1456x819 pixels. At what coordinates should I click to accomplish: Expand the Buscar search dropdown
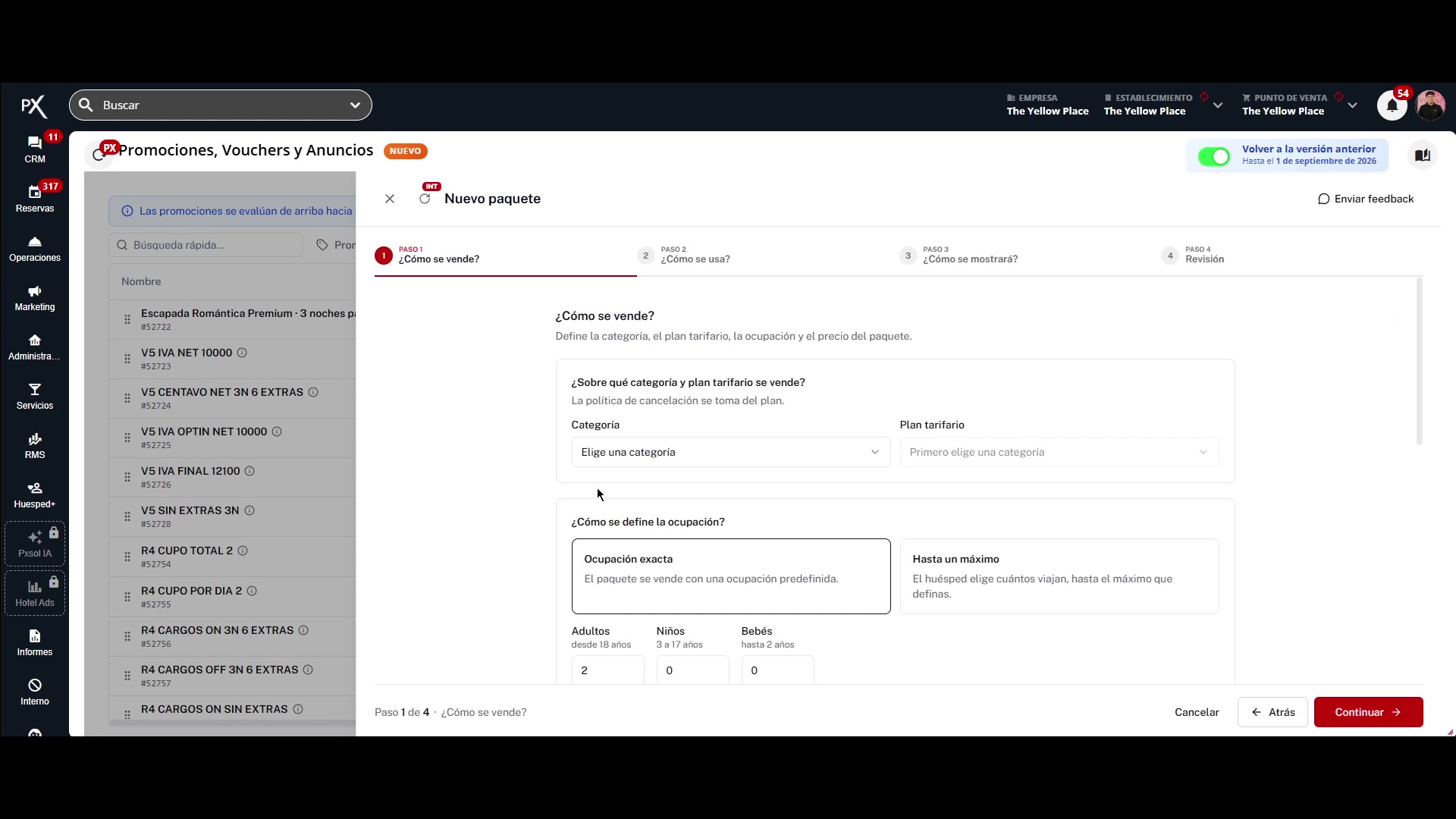[x=355, y=105]
